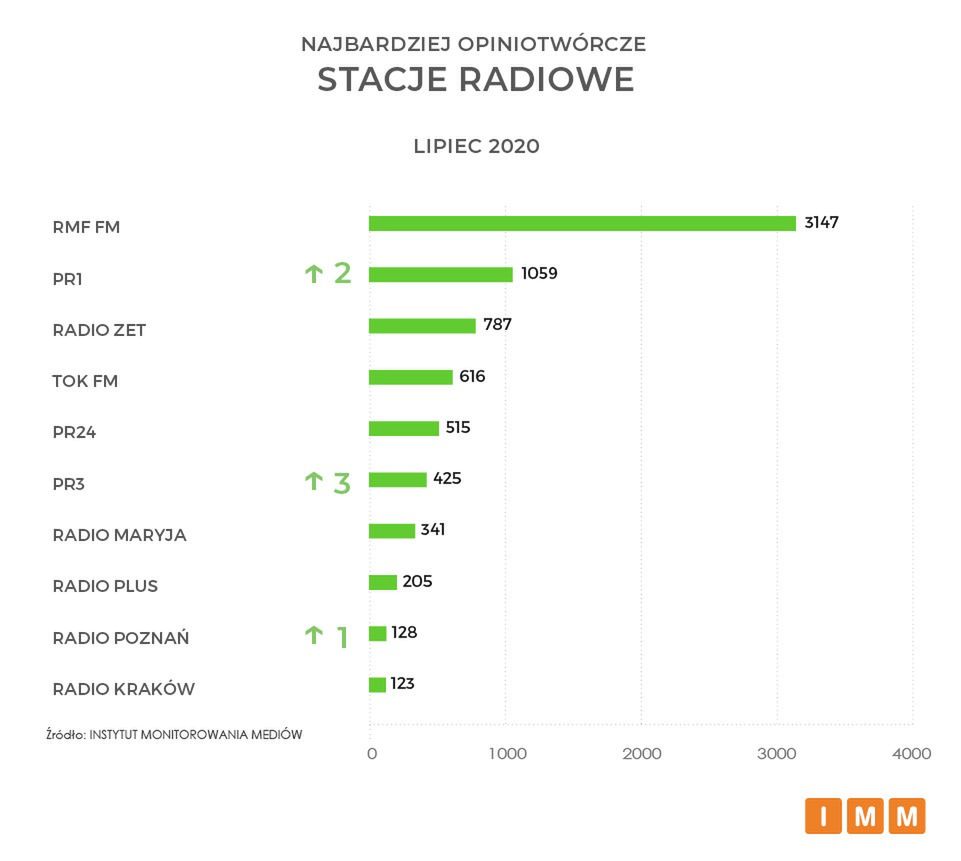
Task: Click the TOK FM label
Action: pos(85,381)
